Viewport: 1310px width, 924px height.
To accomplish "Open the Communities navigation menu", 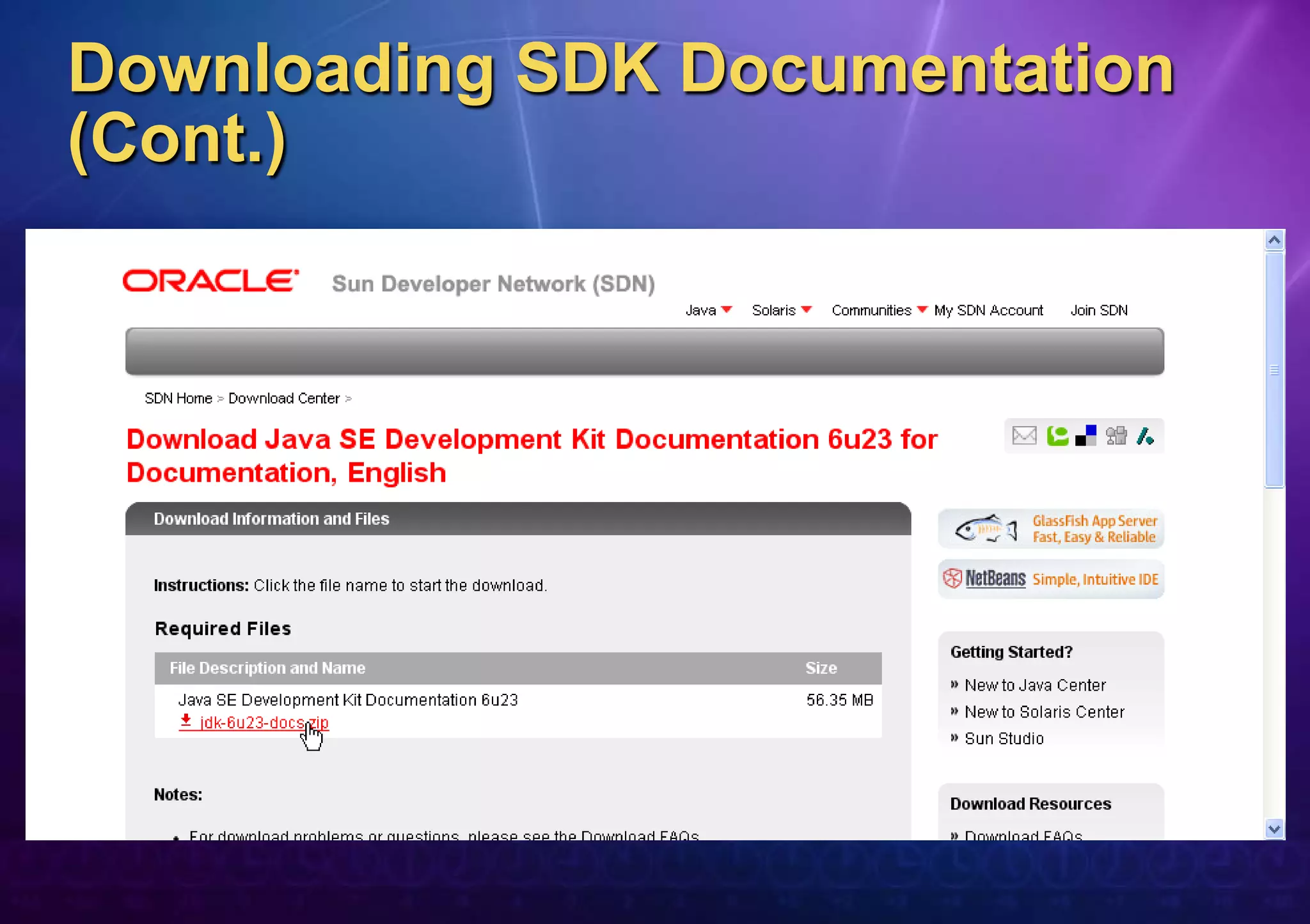I will coord(871,310).
